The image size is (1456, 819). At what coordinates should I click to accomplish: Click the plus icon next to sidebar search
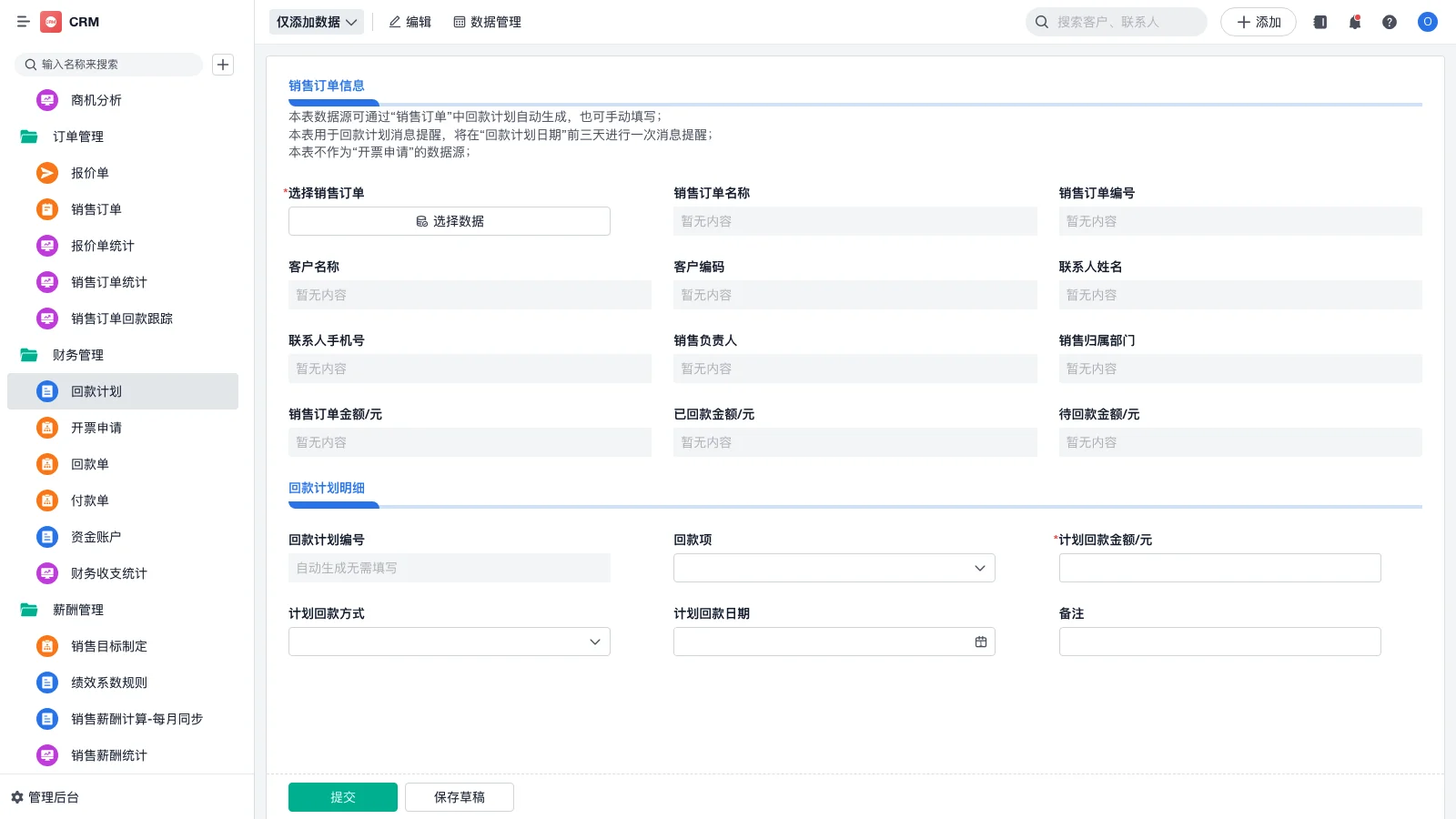[x=223, y=65]
